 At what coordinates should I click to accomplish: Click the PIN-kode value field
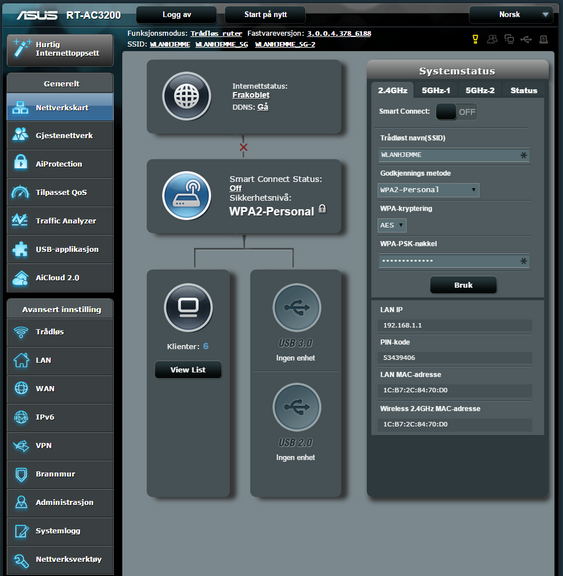click(455, 357)
